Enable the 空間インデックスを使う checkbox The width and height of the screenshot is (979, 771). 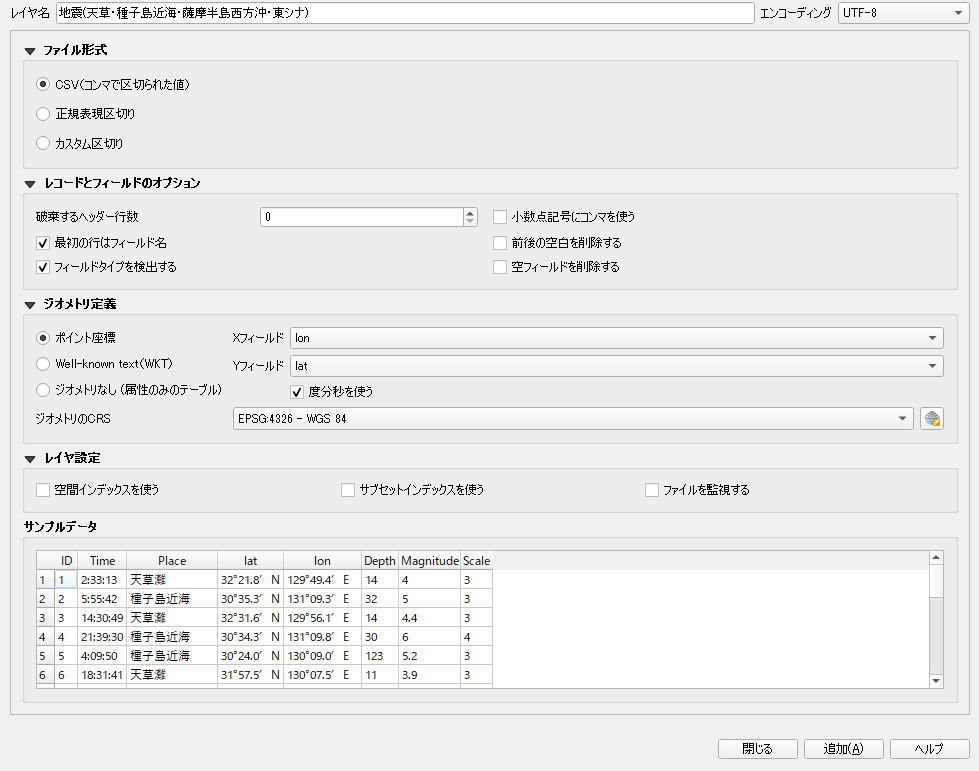coord(41,490)
